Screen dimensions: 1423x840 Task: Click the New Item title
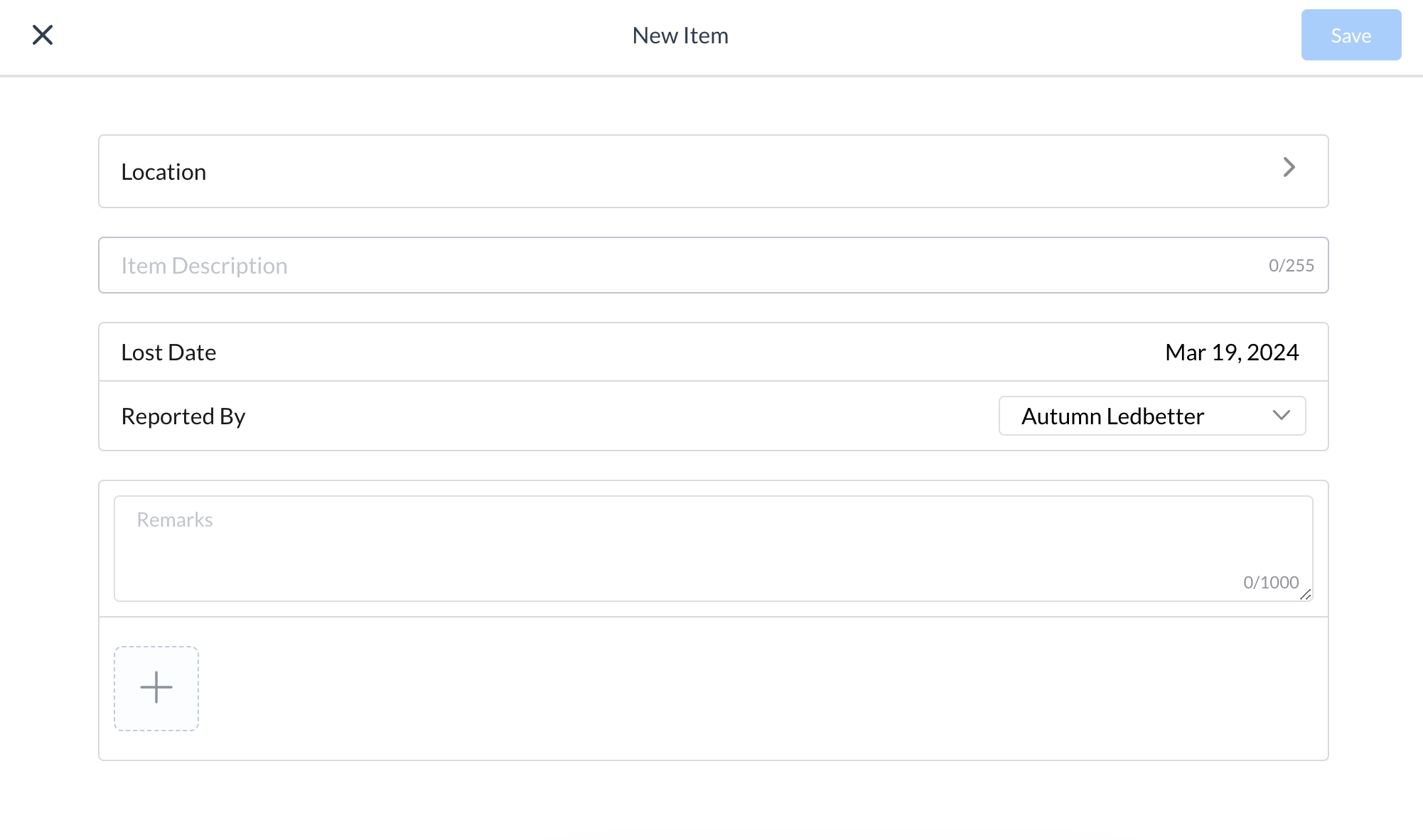tap(680, 35)
